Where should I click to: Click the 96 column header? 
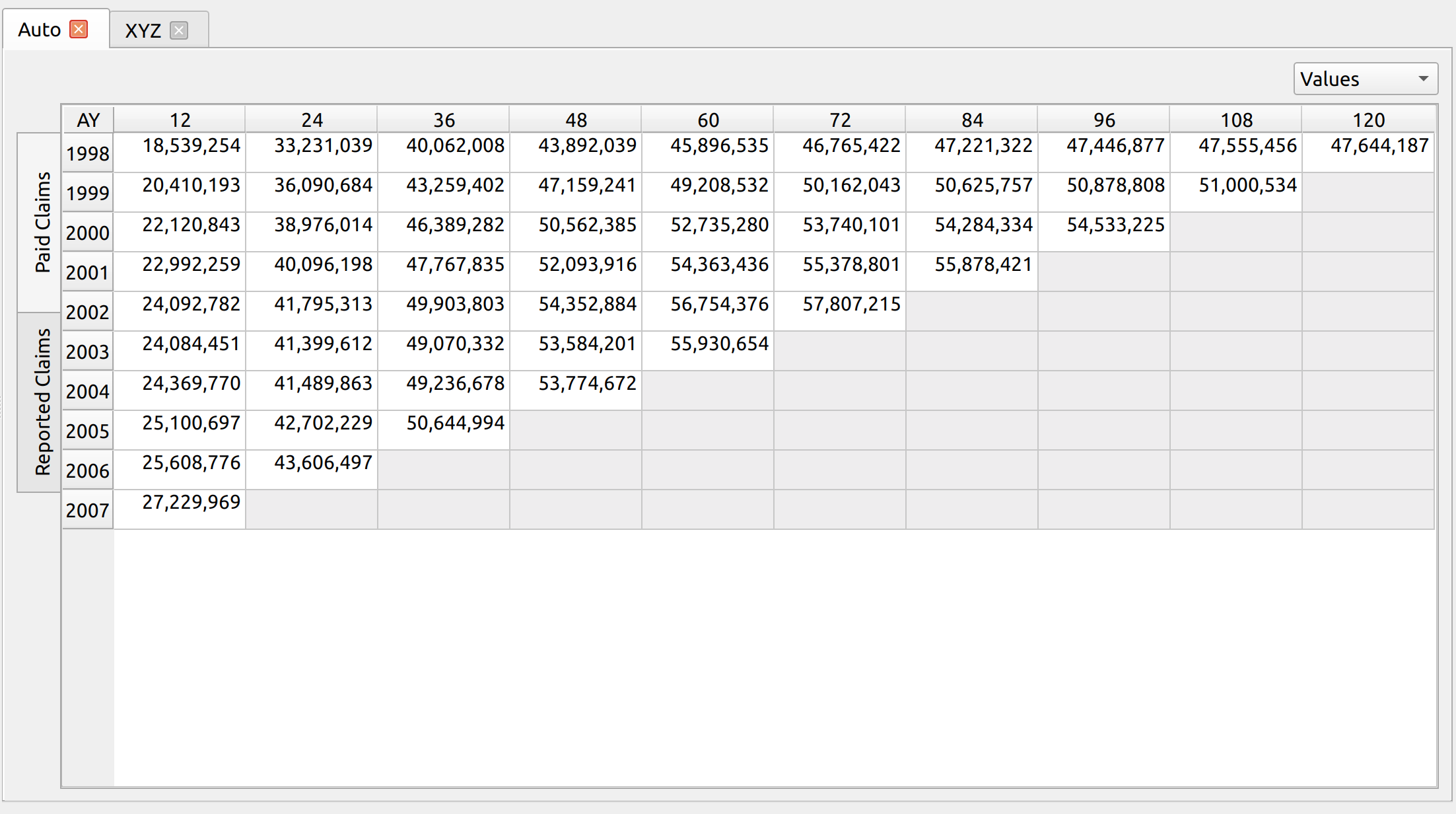click(1104, 120)
